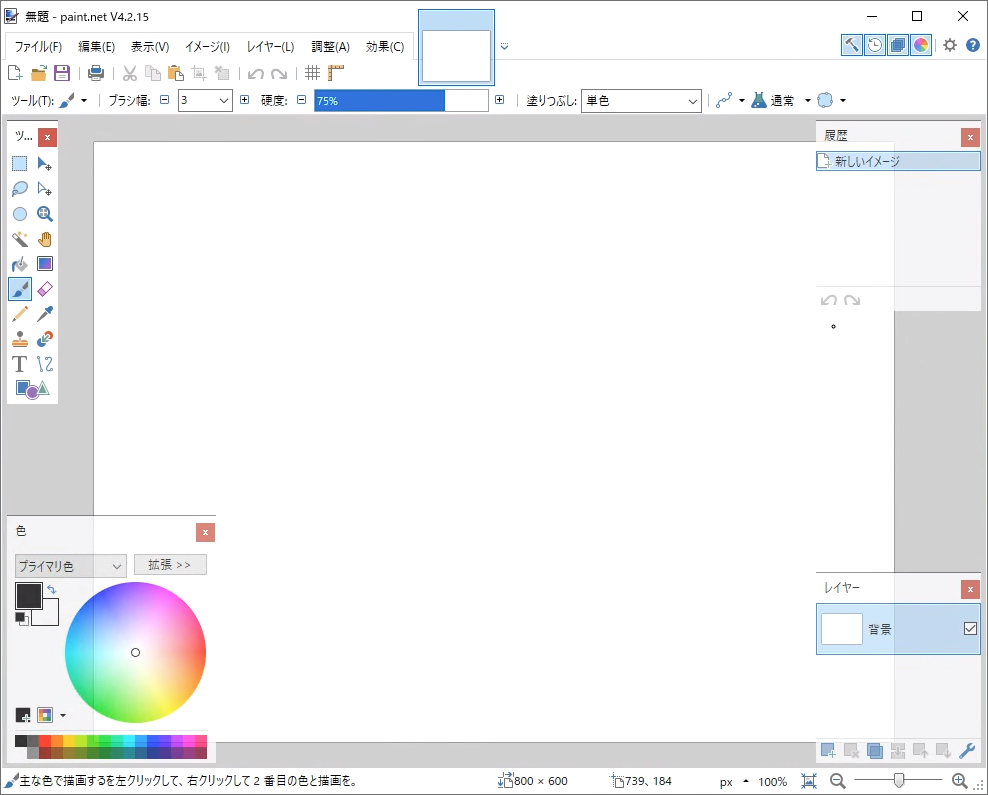
Task: Open the レイヤー(L) menu
Action: pos(270,47)
